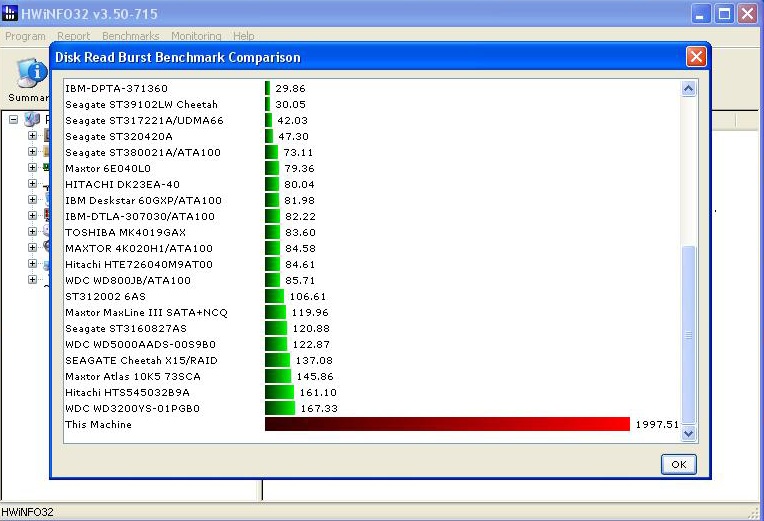
Task: Select the Seagate ST3160827AS entry
Action: point(126,328)
